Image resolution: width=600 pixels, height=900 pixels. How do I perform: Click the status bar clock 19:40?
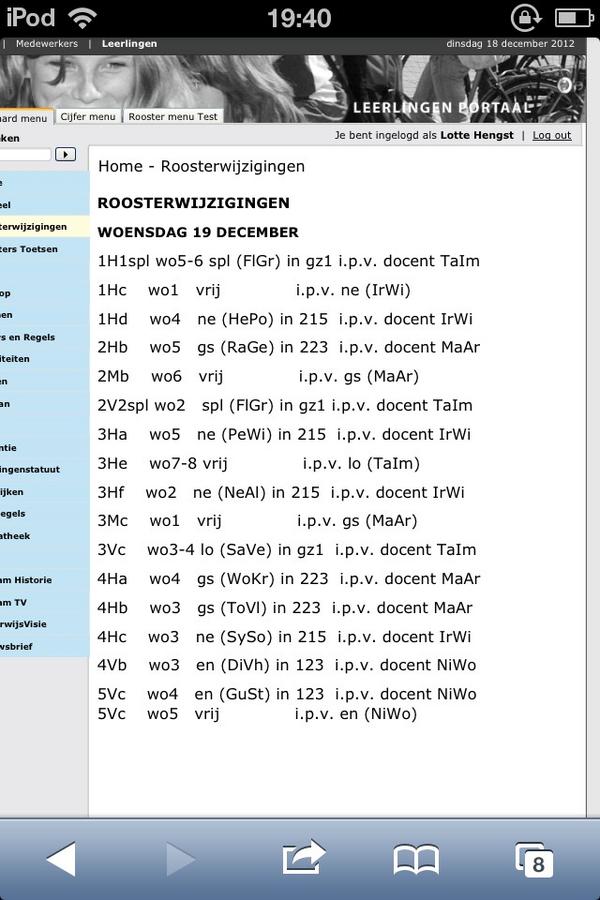(299, 18)
